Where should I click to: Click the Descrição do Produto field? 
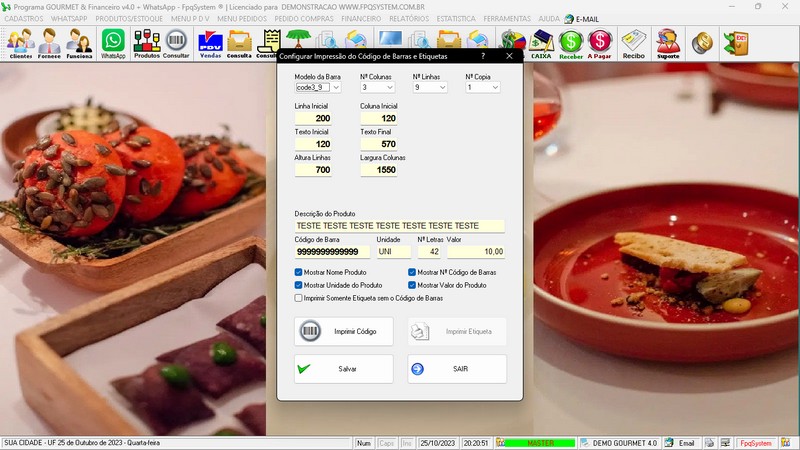coord(399,226)
